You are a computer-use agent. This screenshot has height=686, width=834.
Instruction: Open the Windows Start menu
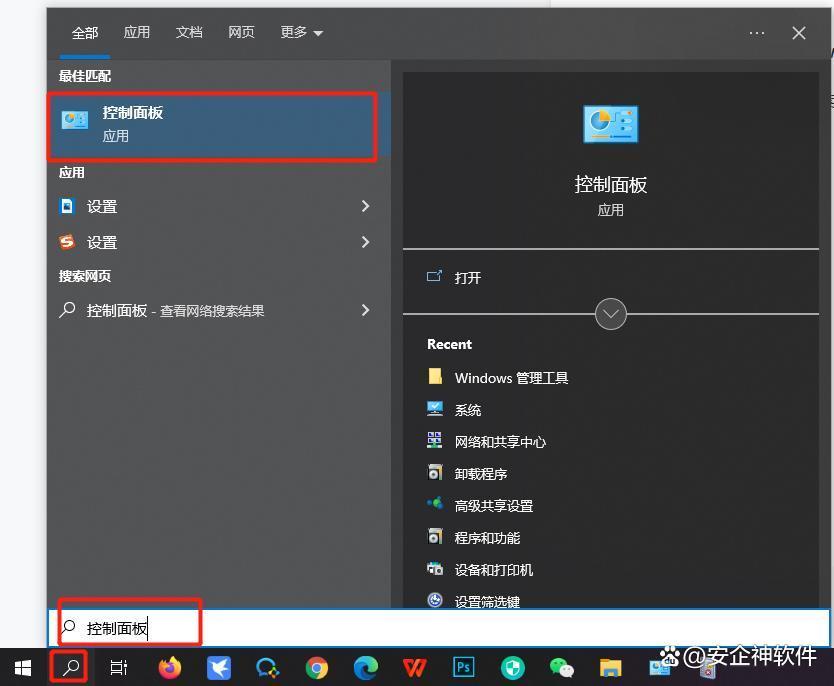[22, 668]
